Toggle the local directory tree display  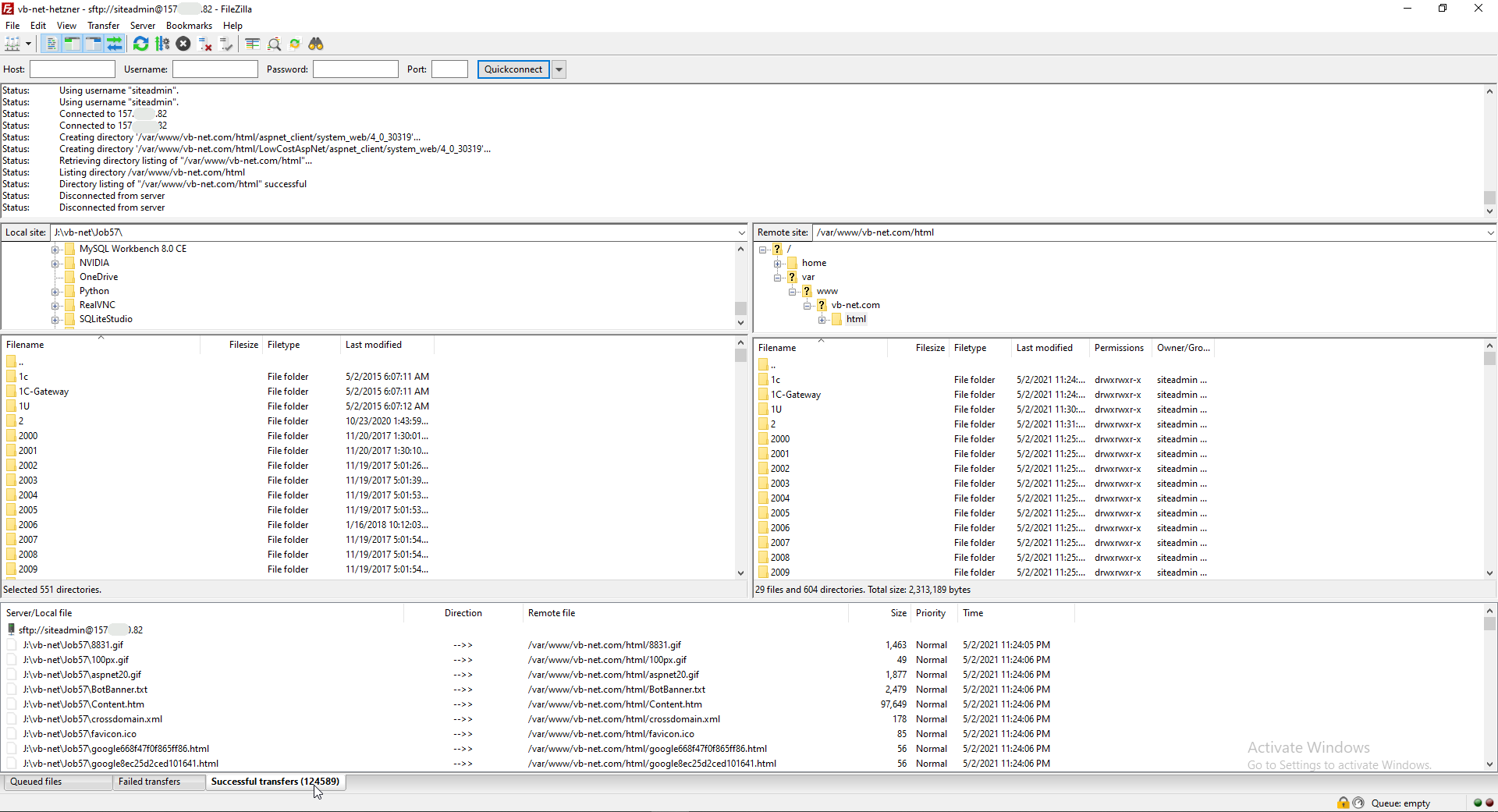click(x=72, y=44)
